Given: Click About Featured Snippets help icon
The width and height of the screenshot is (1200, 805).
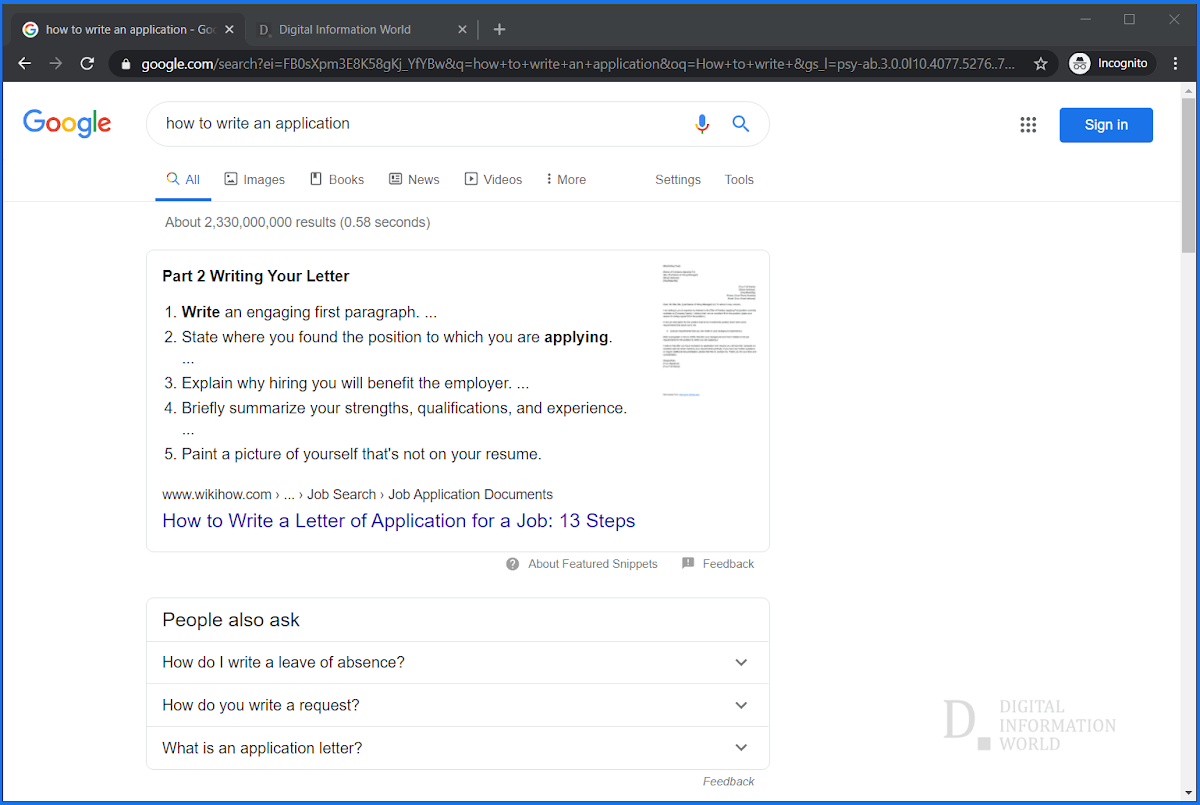Looking at the screenshot, I should pyautogui.click(x=513, y=564).
